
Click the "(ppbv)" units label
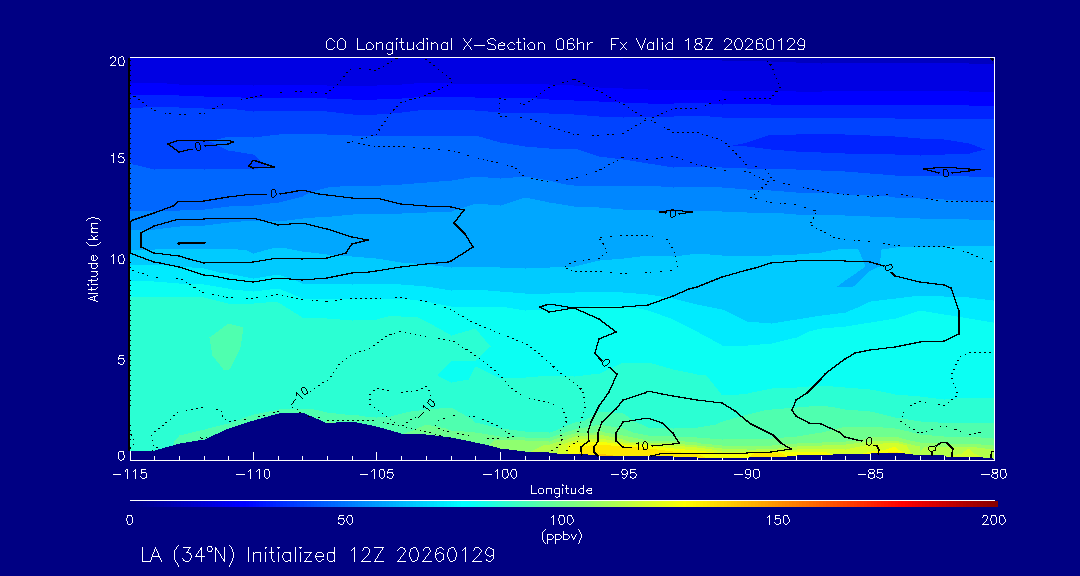click(x=561, y=536)
